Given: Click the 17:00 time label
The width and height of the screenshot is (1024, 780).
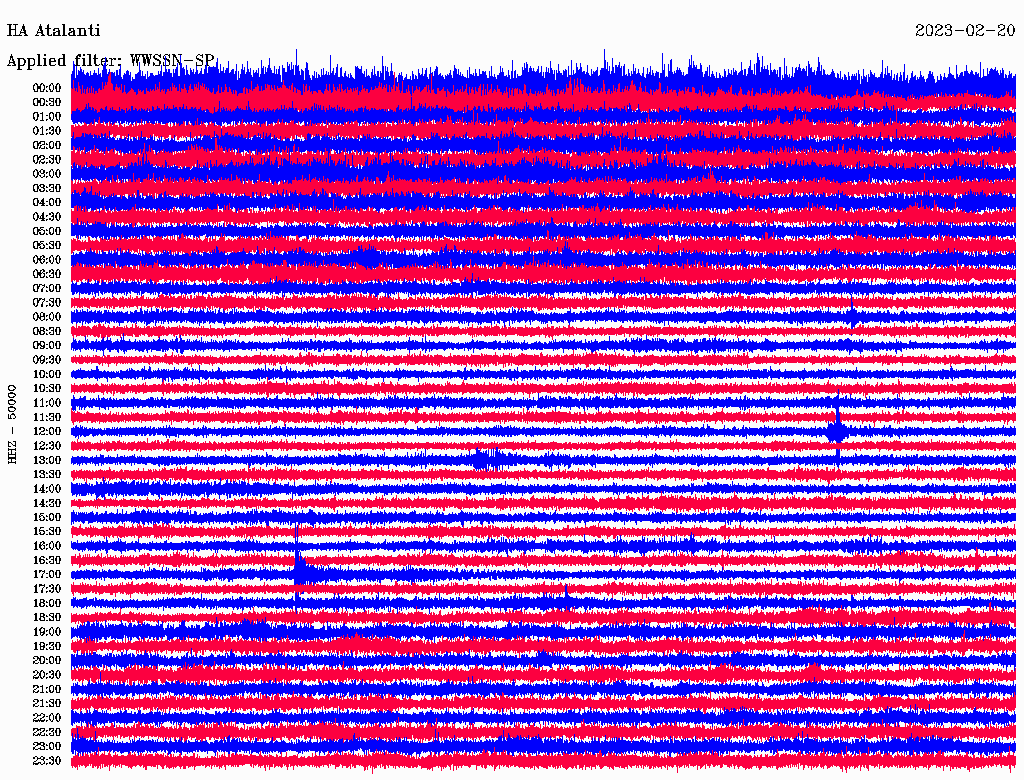Looking at the screenshot, I should click(47, 574).
